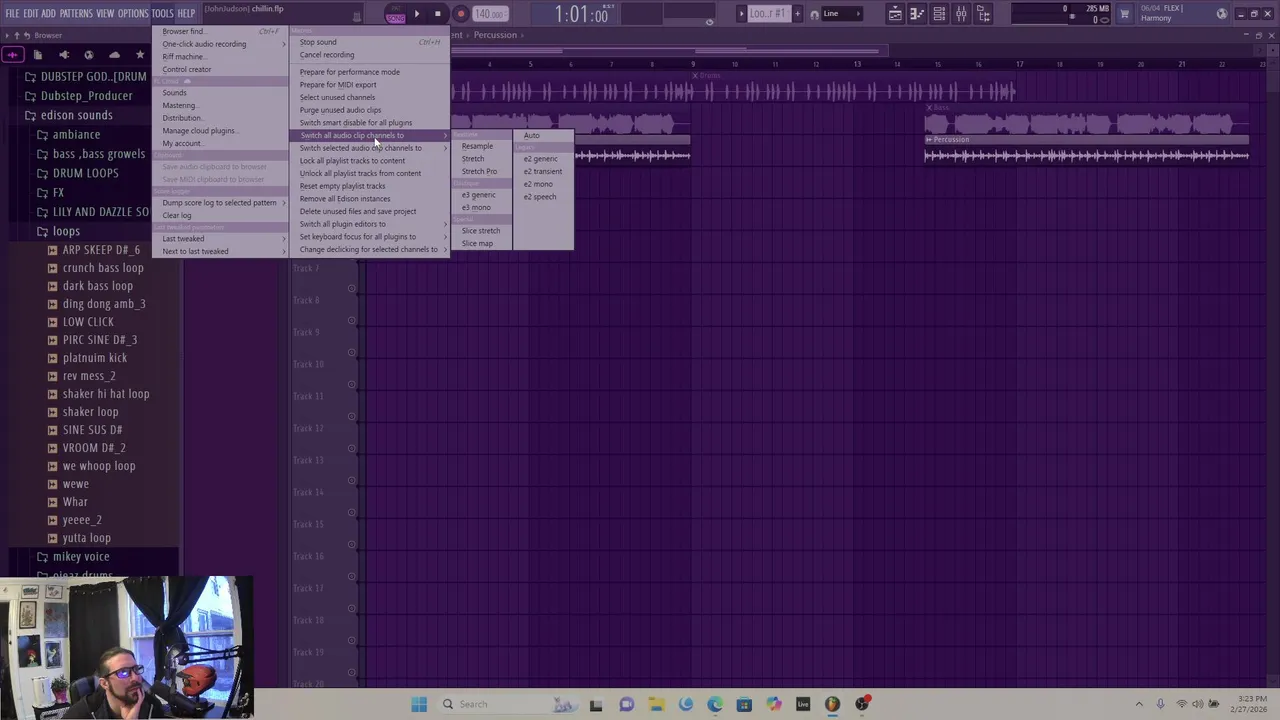
Task: Click the Browser up arrow icon
Action: (x=16, y=35)
